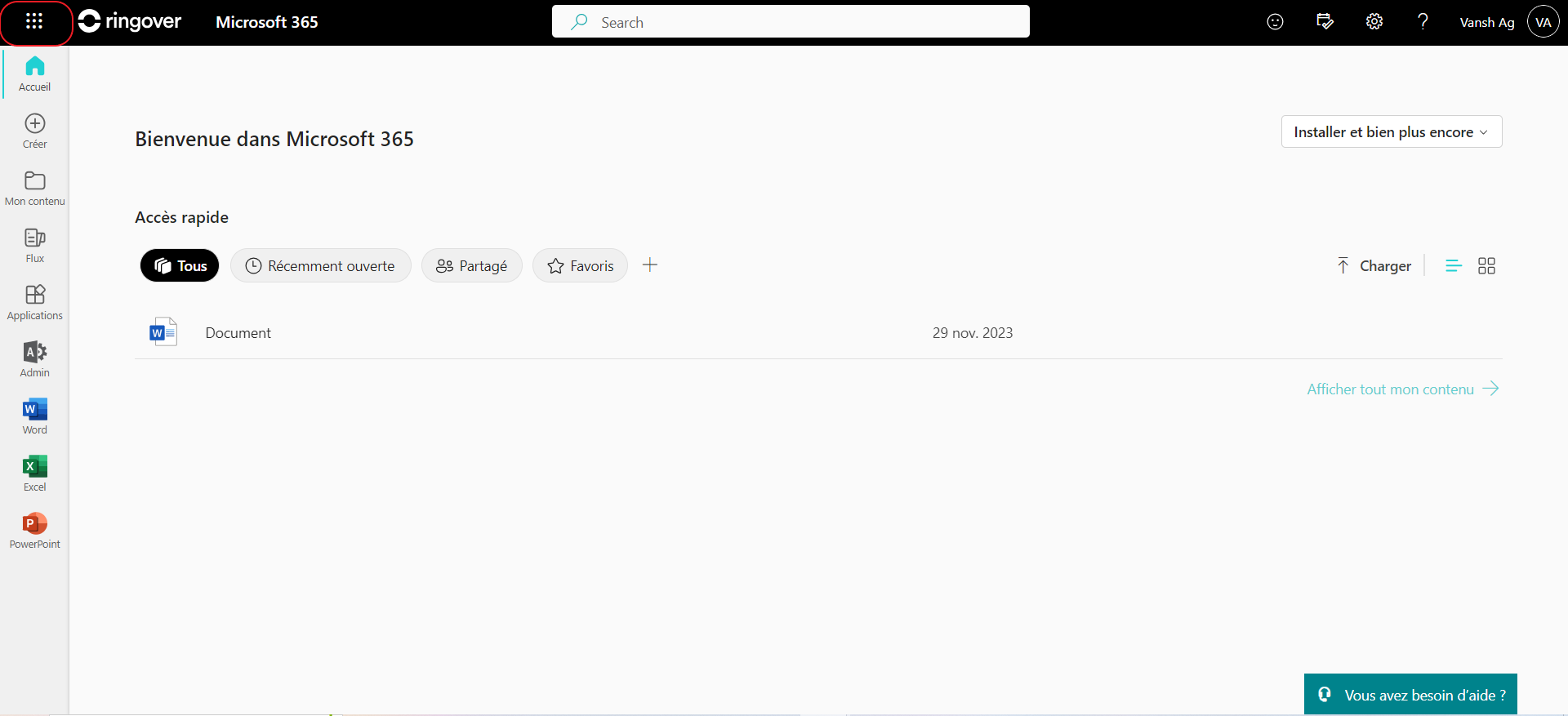Viewport: 1568px width, 716px height.
Task: Add a new filter with plus icon
Action: coord(650,265)
